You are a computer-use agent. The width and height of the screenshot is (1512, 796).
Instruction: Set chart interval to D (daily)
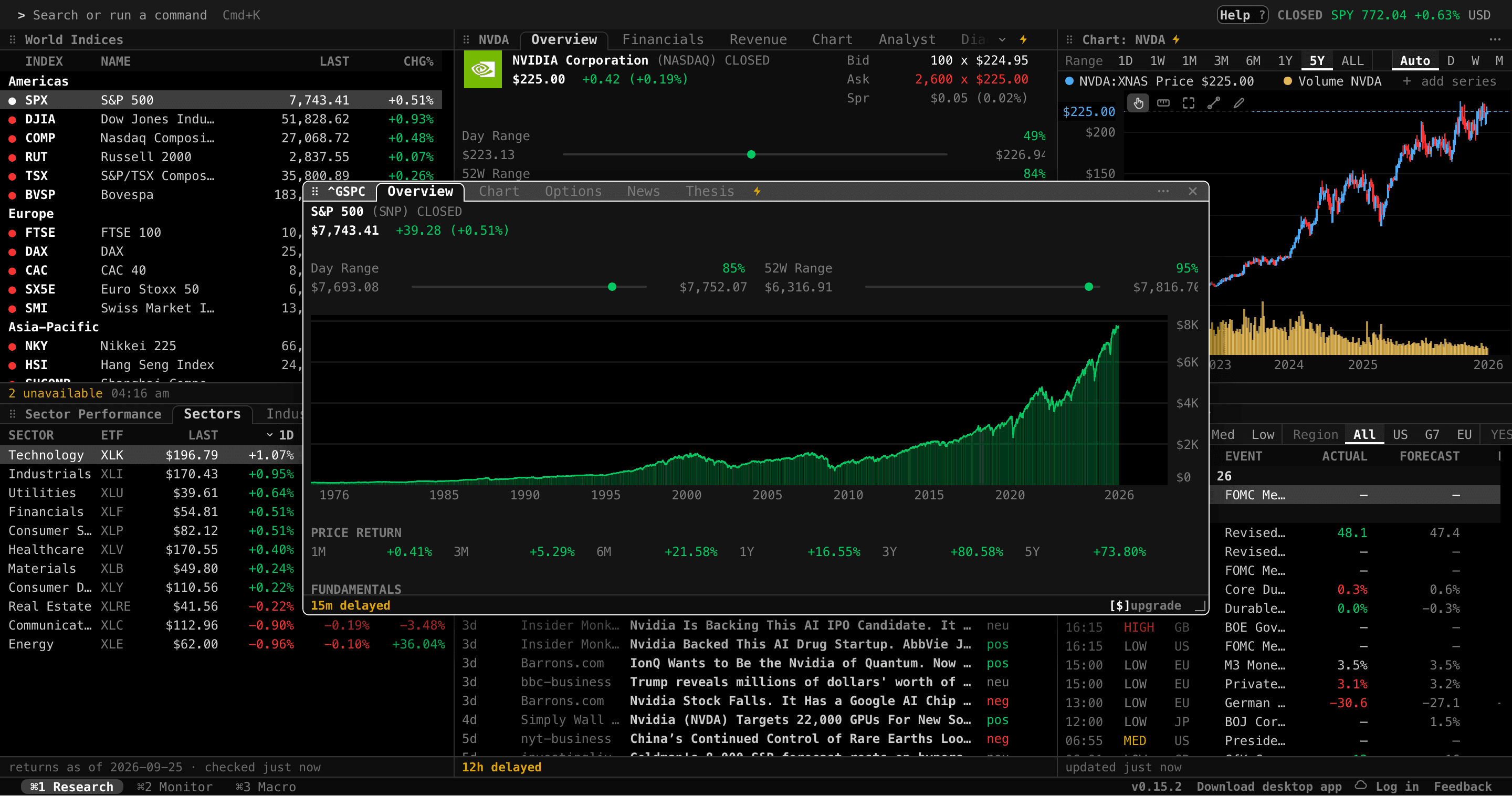coord(1451,60)
